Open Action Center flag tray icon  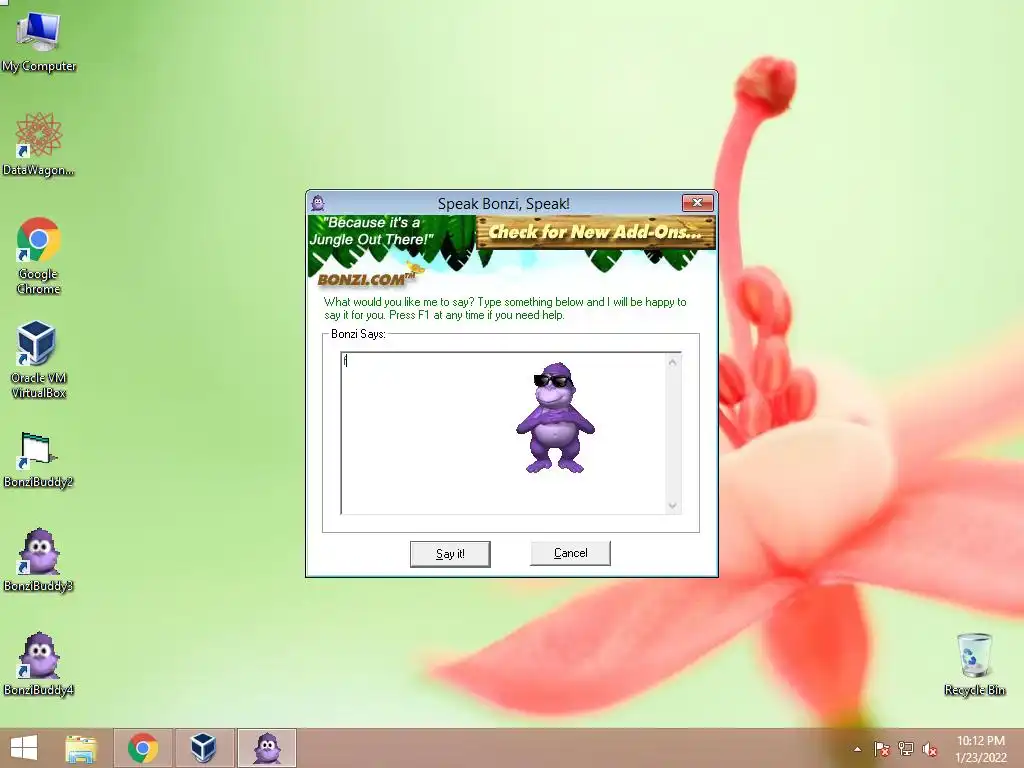tap(882, 749)
